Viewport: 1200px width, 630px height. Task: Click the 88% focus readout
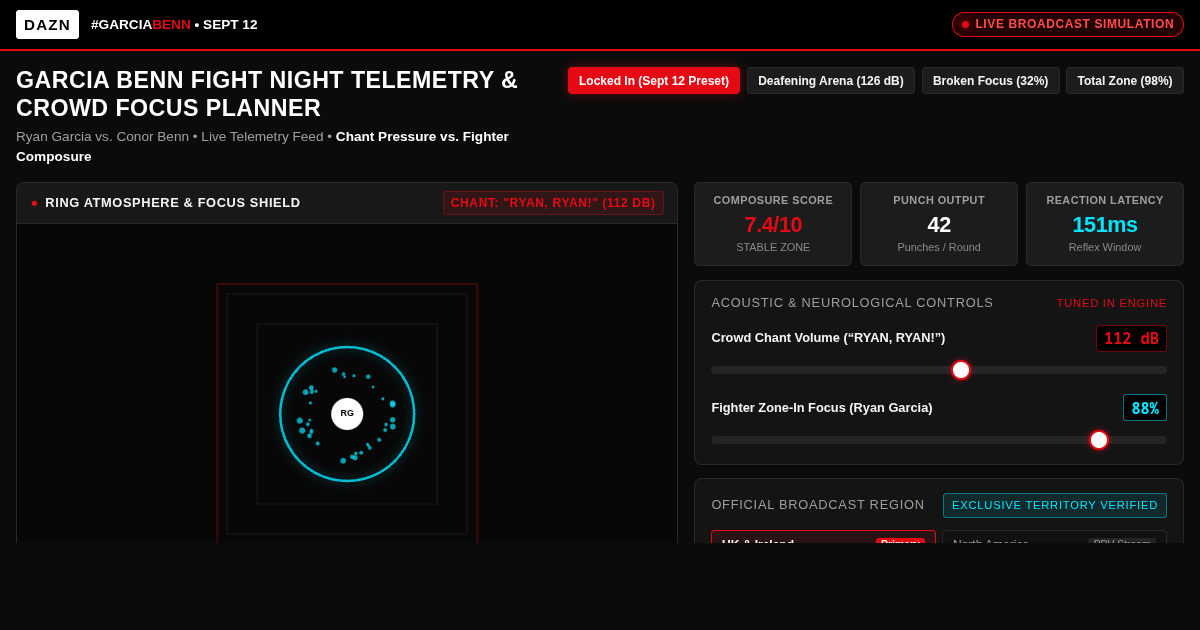(1145, 408)
